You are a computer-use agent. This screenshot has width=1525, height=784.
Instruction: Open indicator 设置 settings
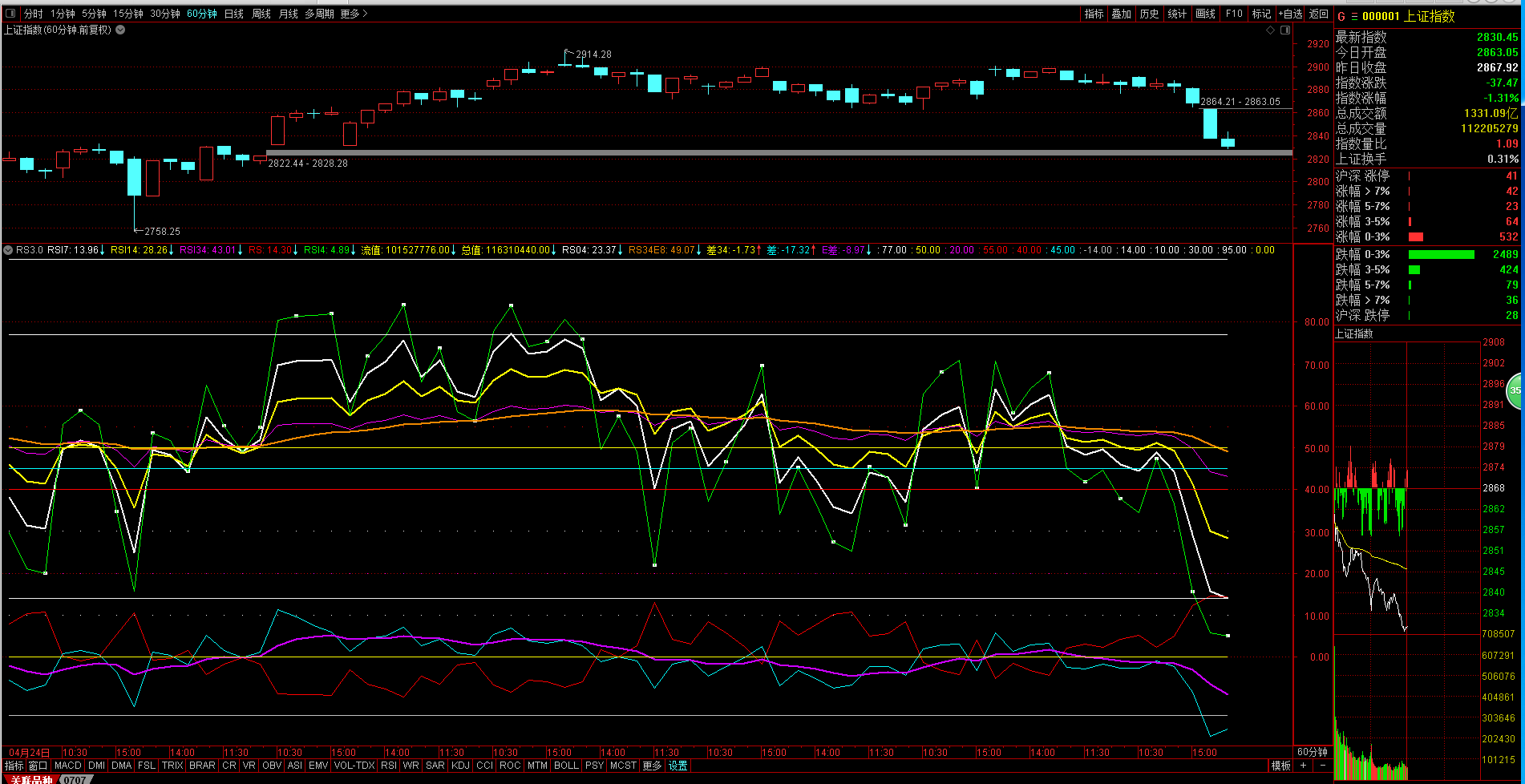(x=678, y=766)
